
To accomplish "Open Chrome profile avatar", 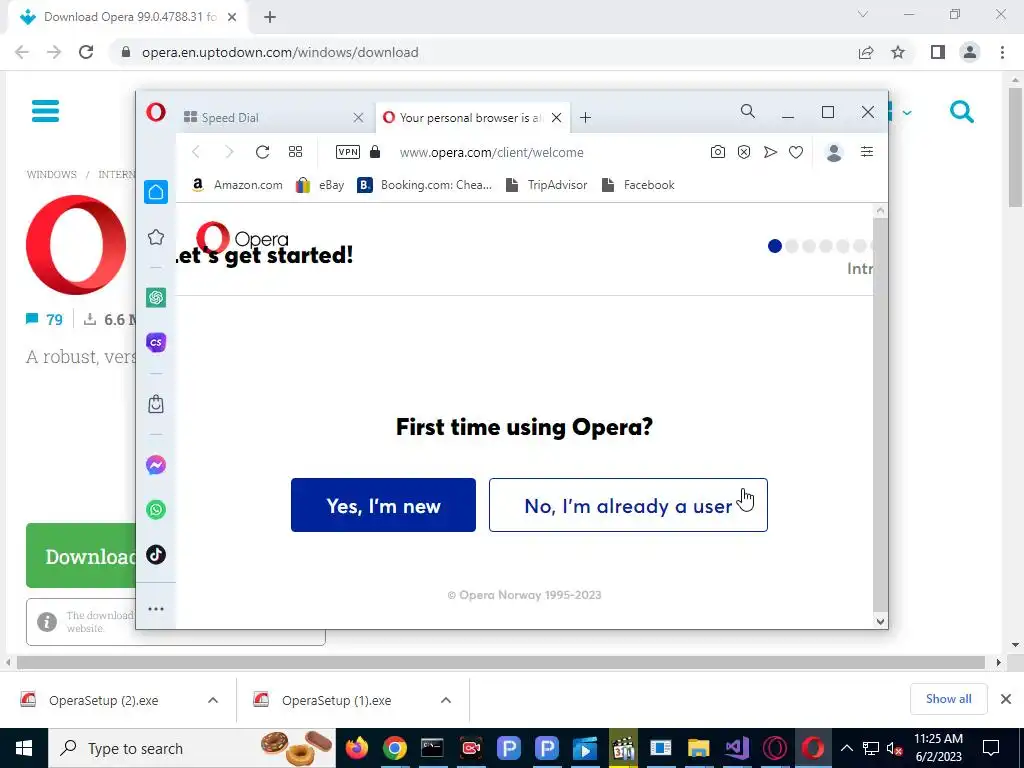I will 970,52.
